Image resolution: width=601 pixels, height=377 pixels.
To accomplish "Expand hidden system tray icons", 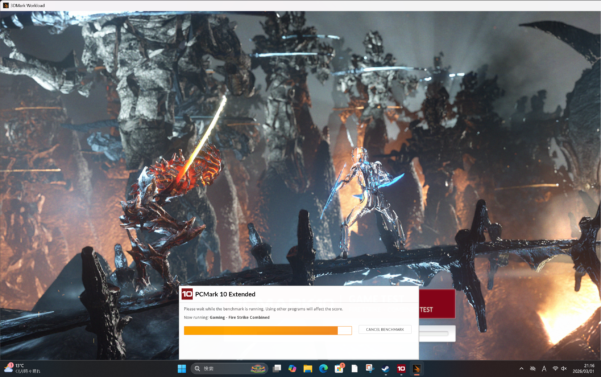I will pyautogui.click(x=521, y=369).
